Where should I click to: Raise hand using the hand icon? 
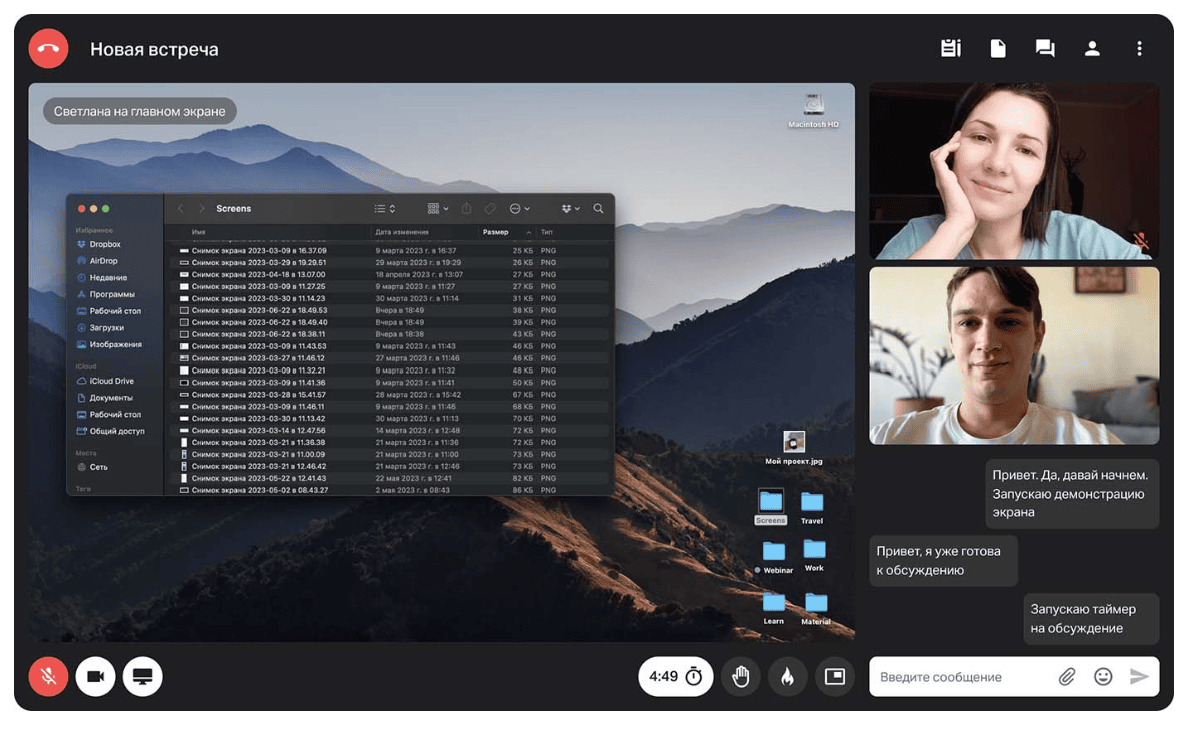tap(741, 677)
